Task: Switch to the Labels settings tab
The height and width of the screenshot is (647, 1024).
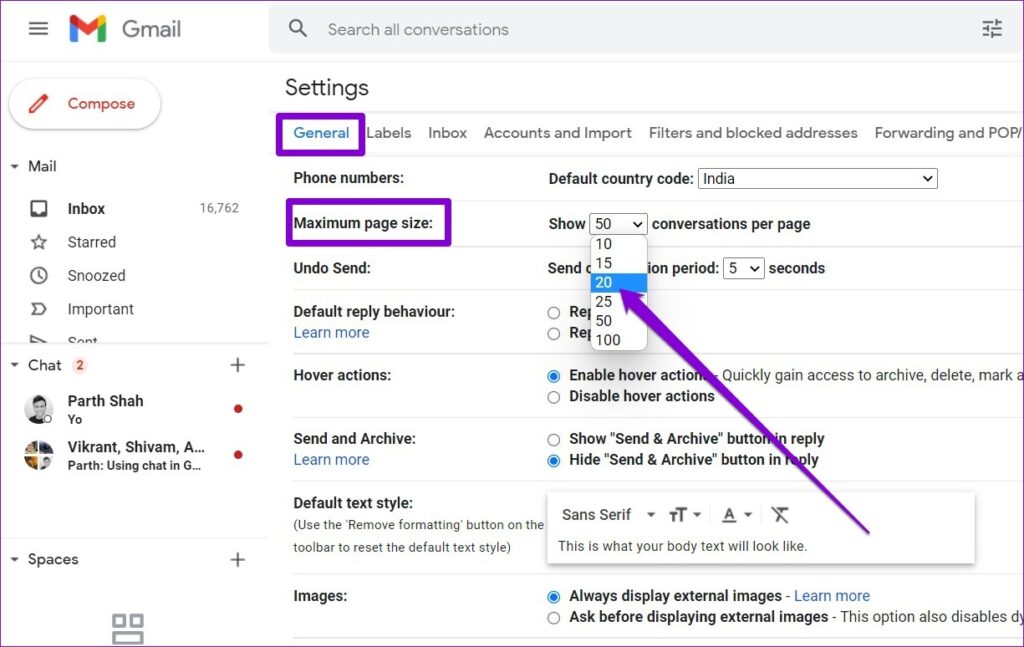Action: pyautogui.click(x=389, y=132)
